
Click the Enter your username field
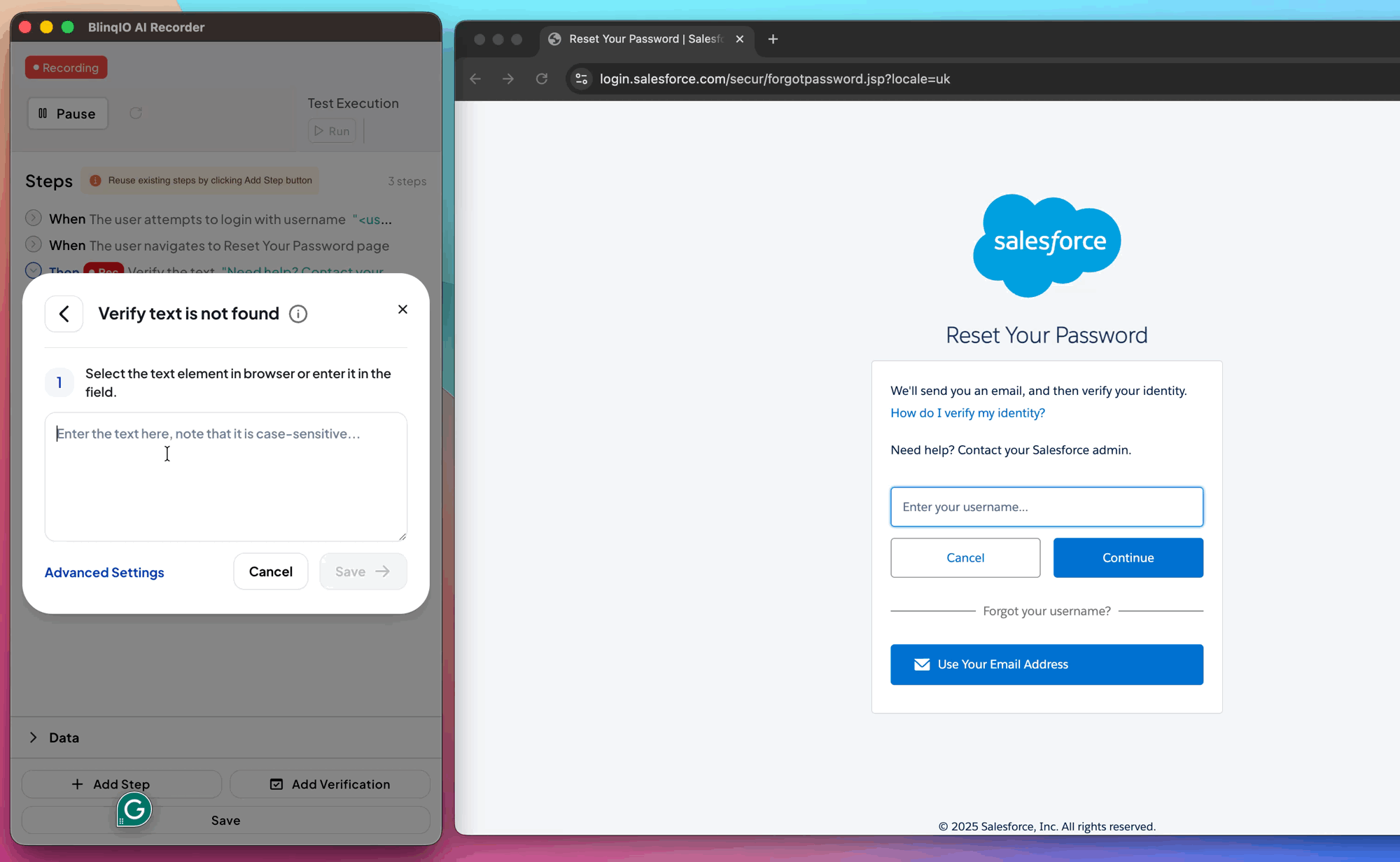1046,507
